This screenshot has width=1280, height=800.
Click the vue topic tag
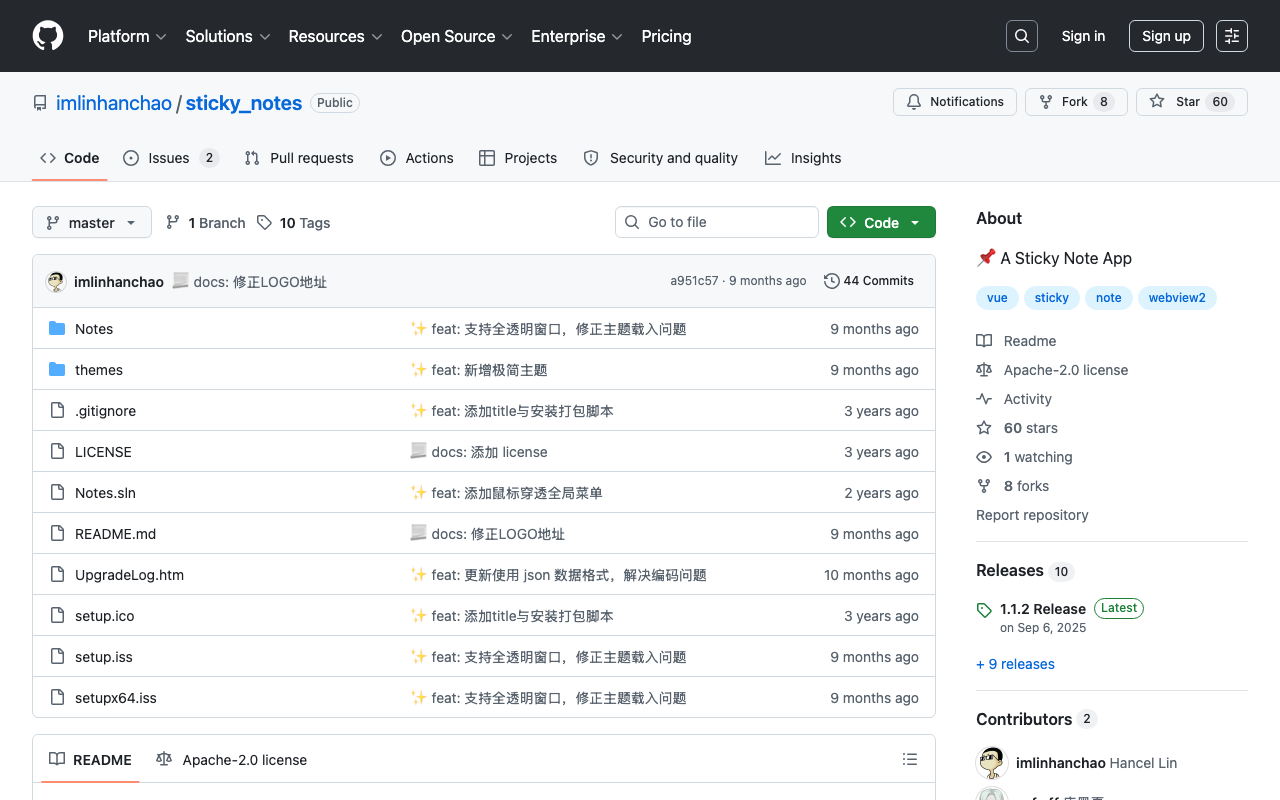pos(997,298)
